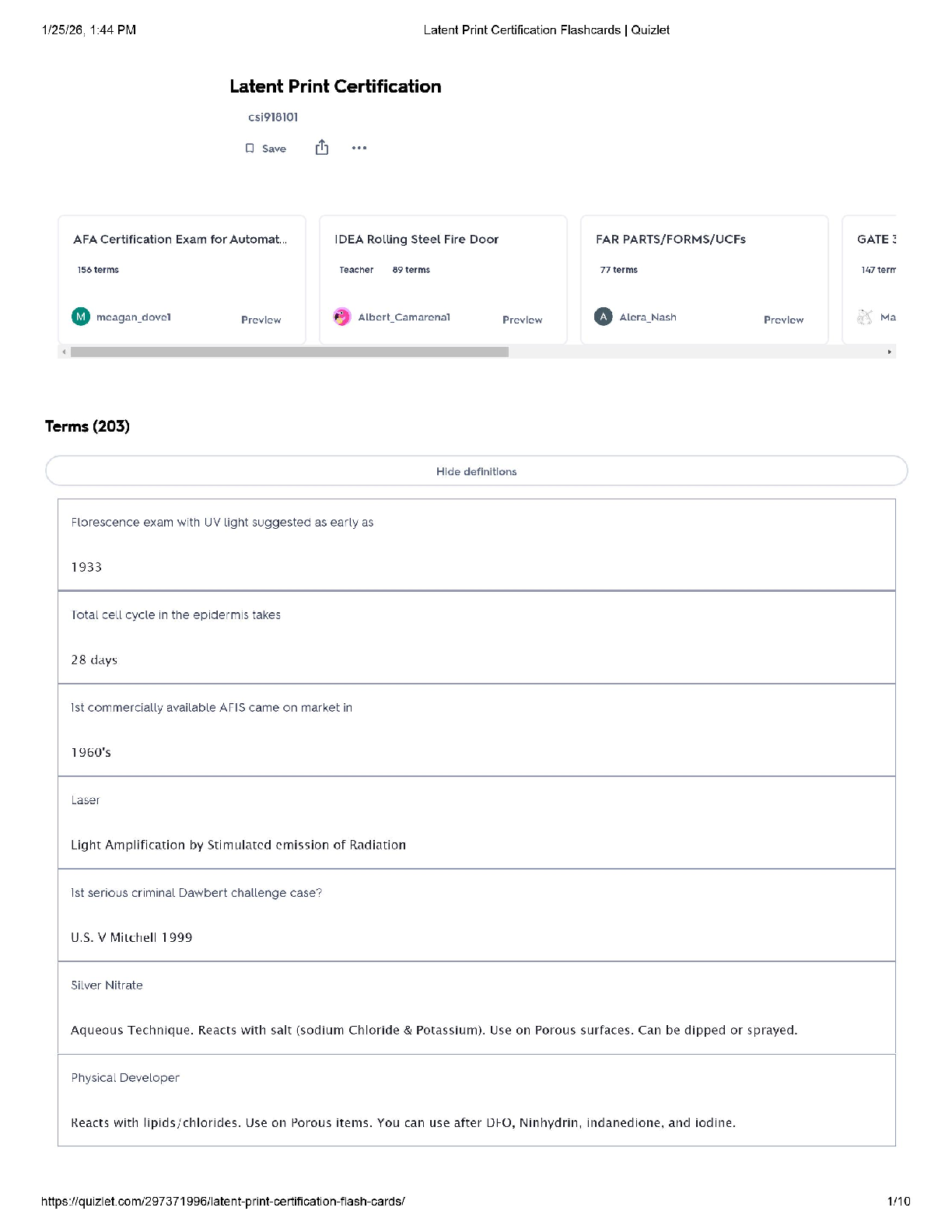The height and width of the screenshot is (1232, 952).
Task: Click Albert_Camarena1's pink avatar icon
Action: pyautogui.click(x=342, y=317)
